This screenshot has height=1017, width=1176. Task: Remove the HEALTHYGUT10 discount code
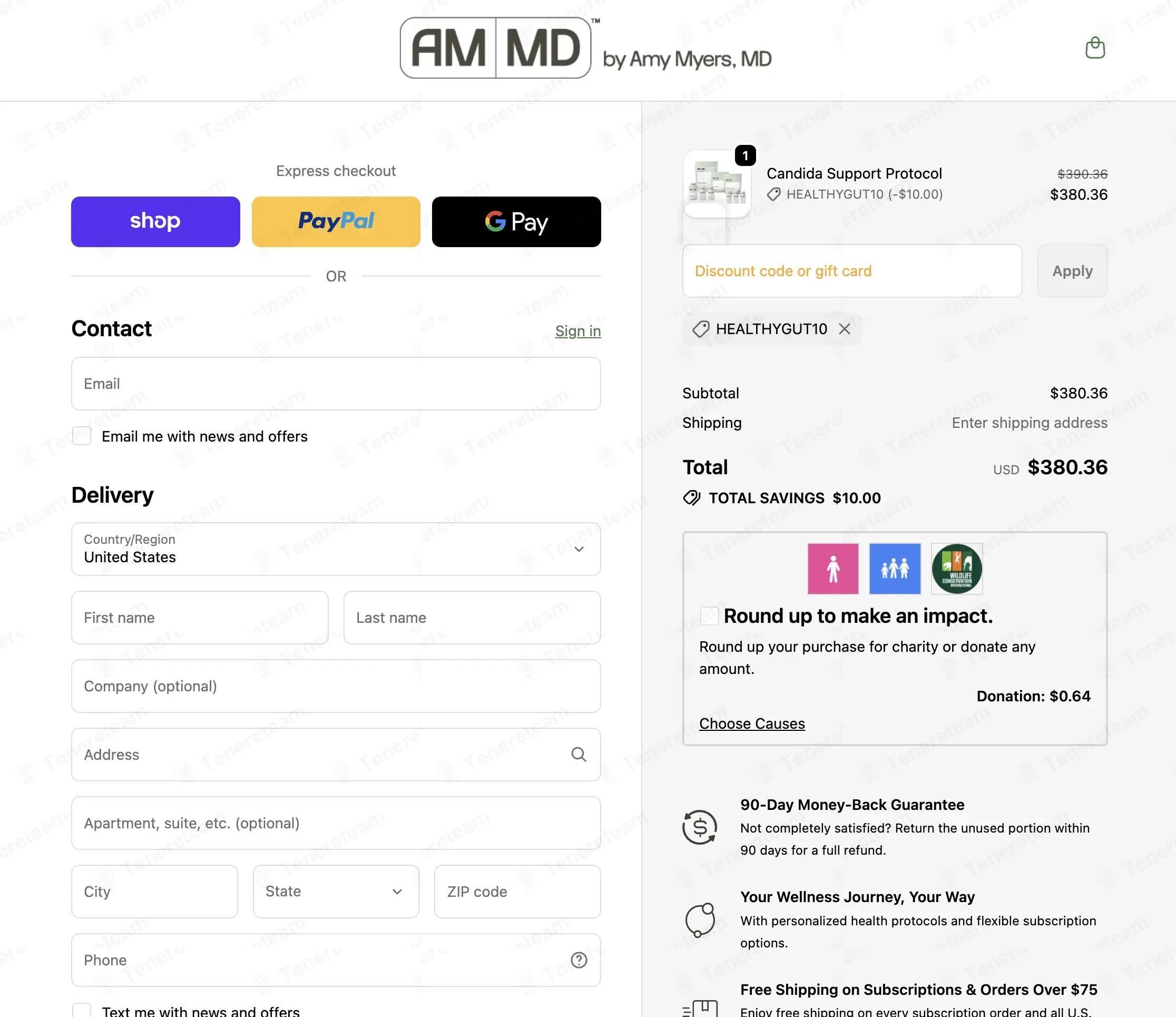[845, 329]
